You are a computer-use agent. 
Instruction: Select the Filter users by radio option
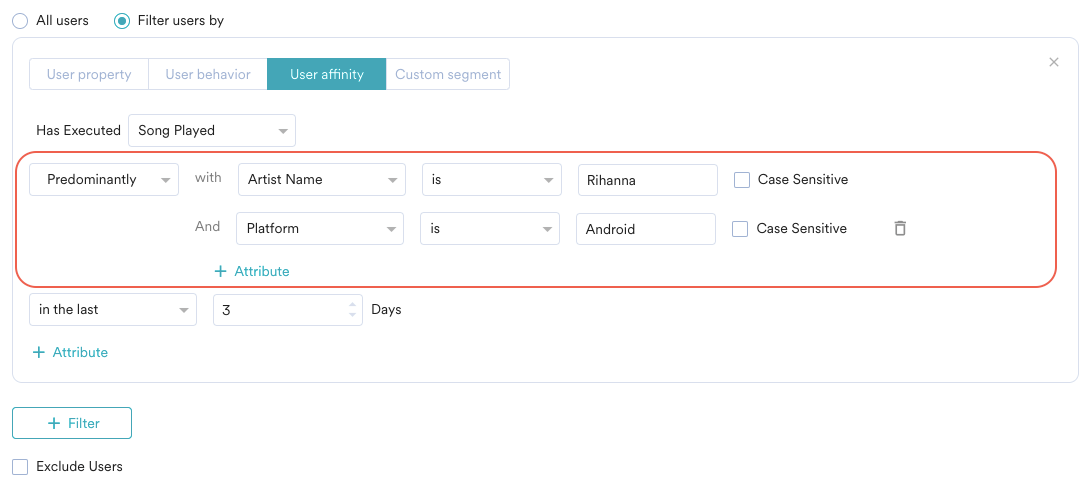coord(122,21)
